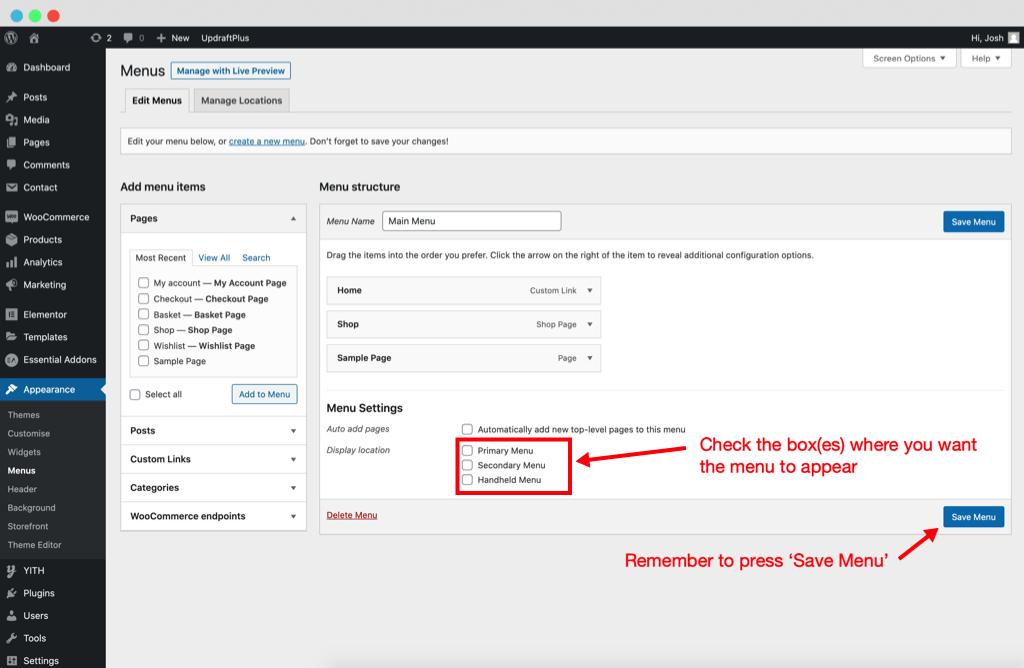
Task: Click the updates icon in the top admin bar
Action: (98, 37)
